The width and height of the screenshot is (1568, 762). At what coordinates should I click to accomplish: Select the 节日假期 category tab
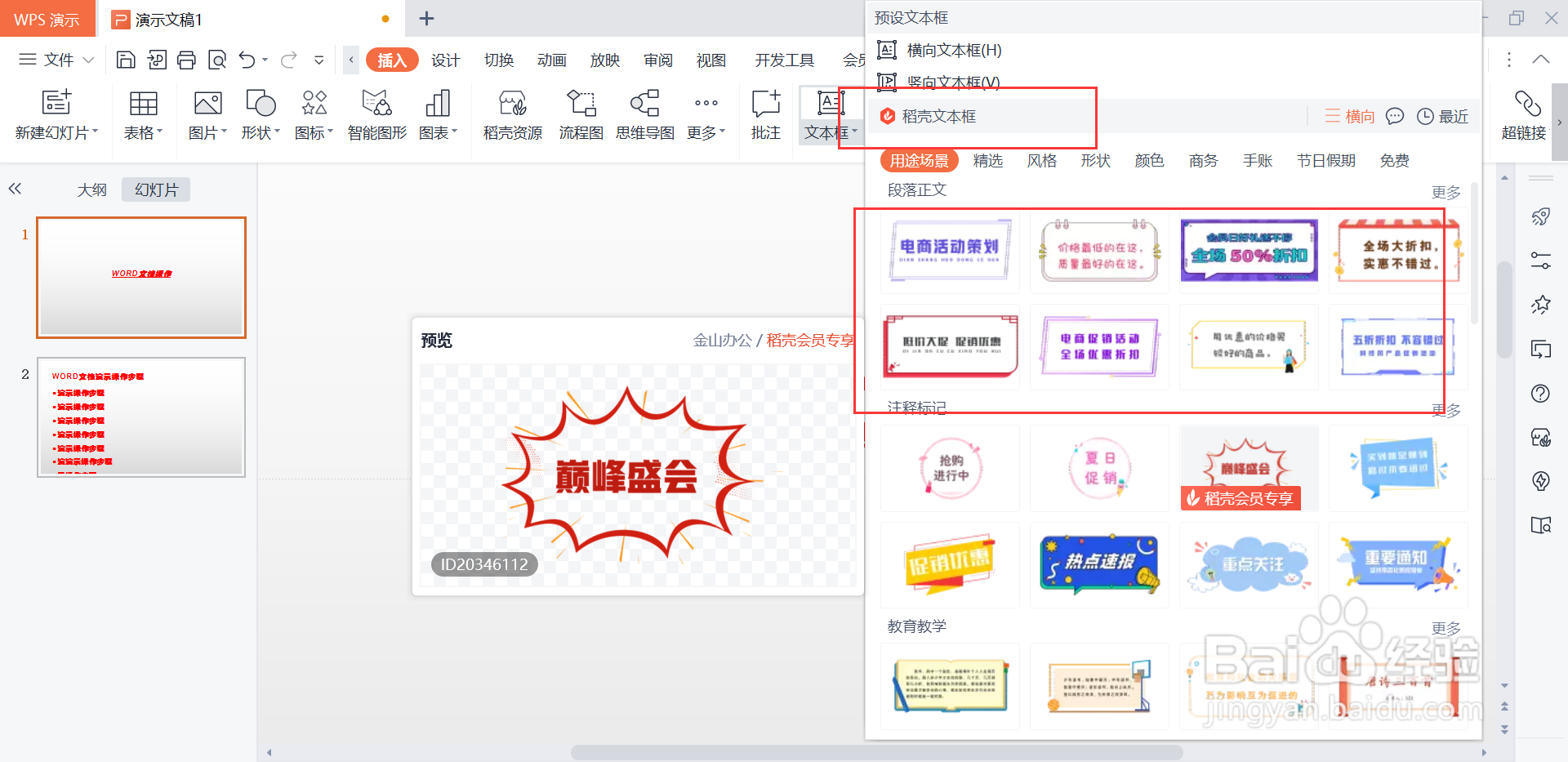pyautogui.click(x=1325, y=161)
